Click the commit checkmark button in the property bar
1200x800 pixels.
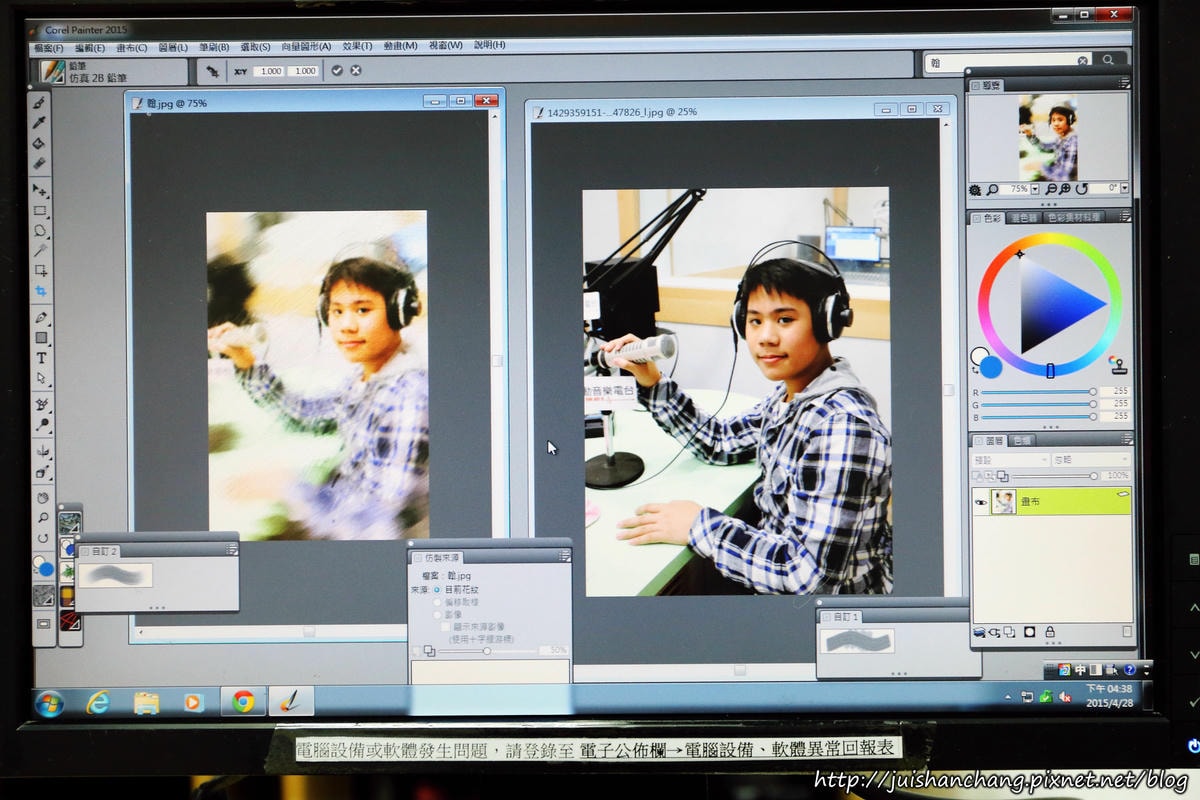337,71
